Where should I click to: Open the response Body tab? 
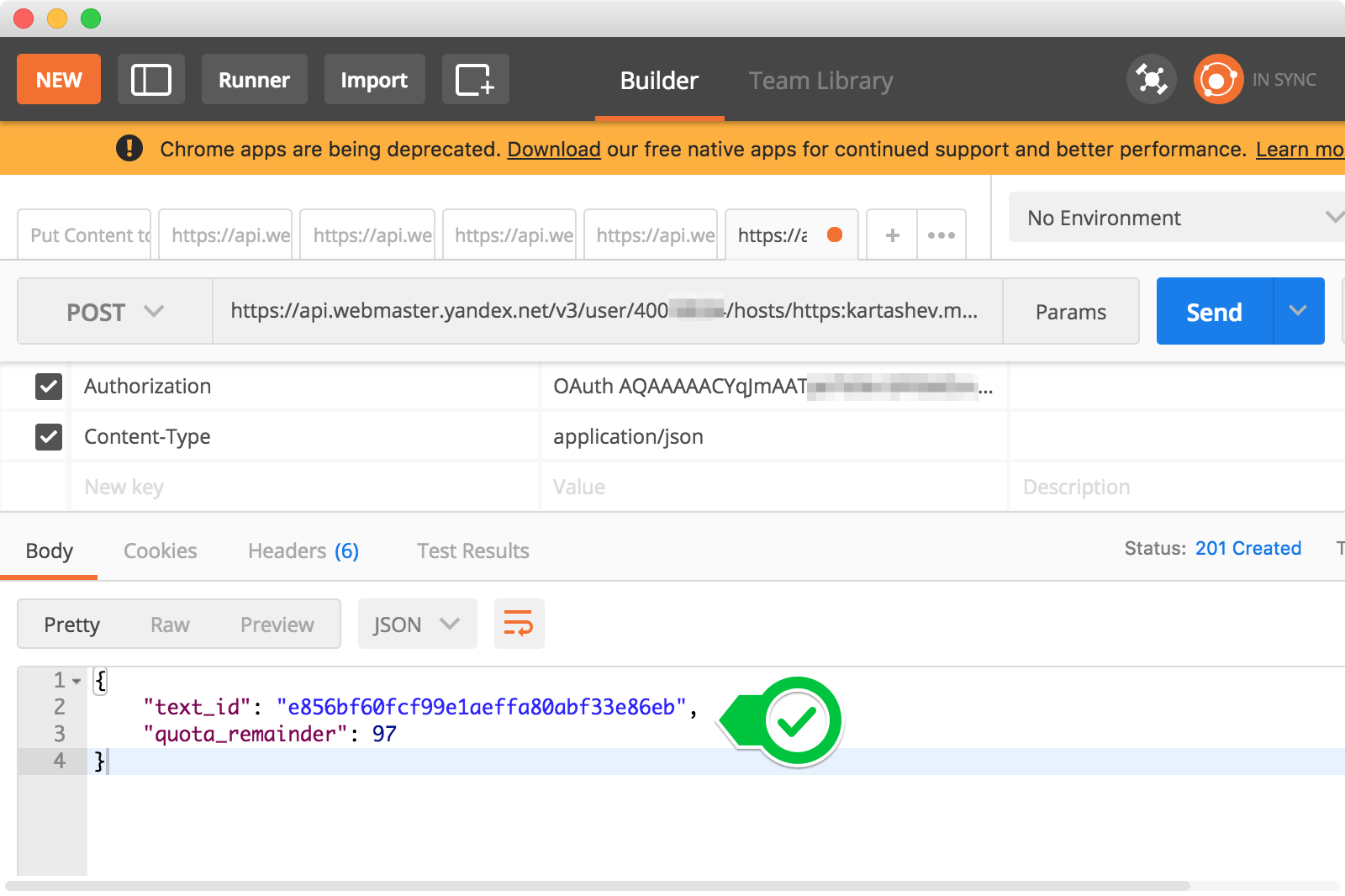tap(49, 551)
